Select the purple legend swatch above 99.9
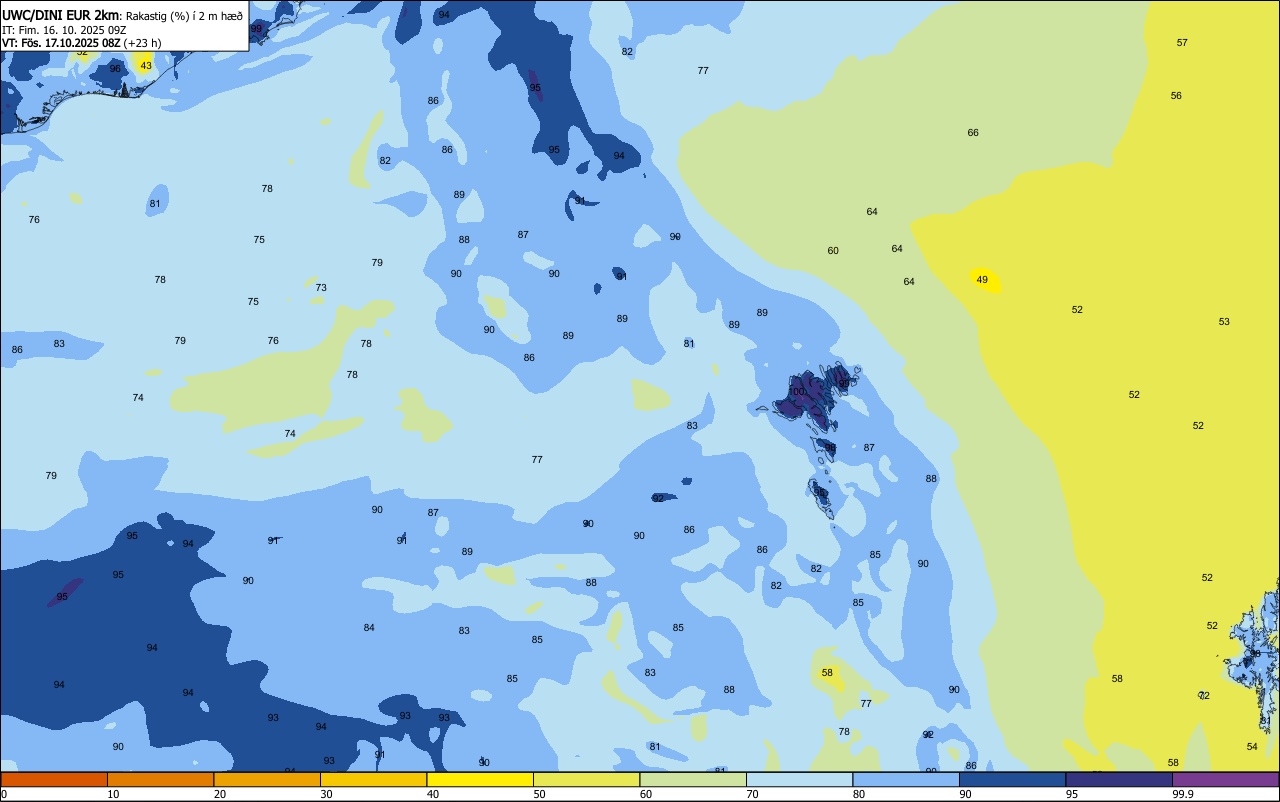 coord(1225,779)
